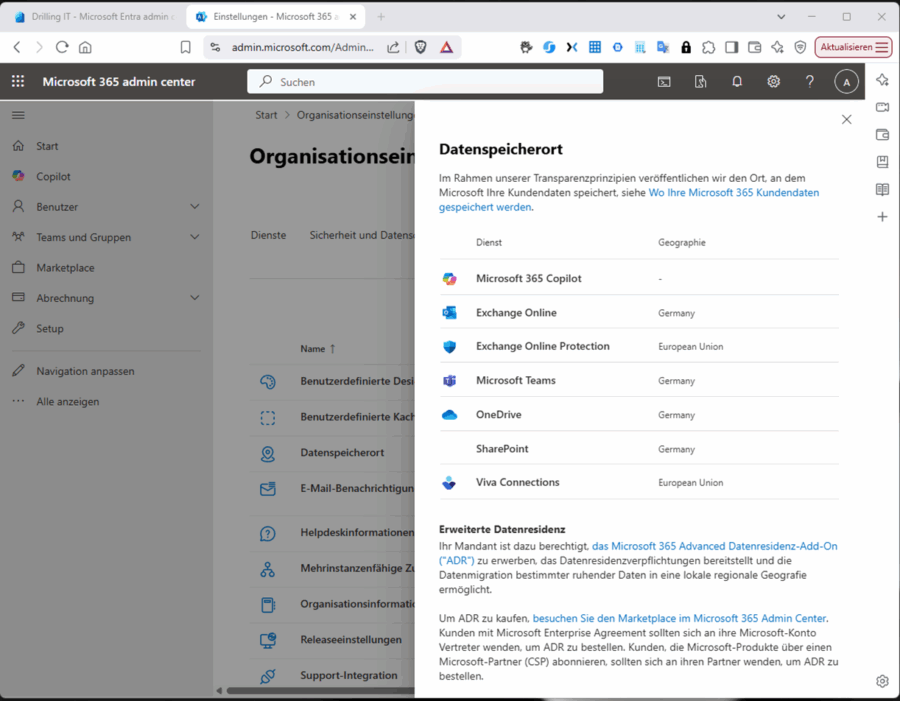
Task: Close the Datenspeicherort panel
Action: (x=847, y=119)
